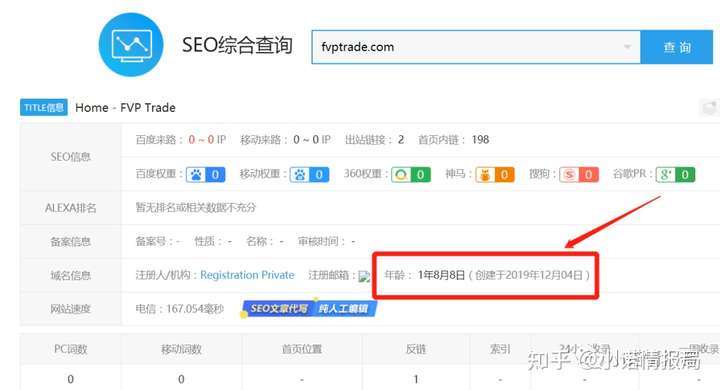Viewport: 720px width, 390px height.
Task: Click the 首页内链 value 198
Action: coord(480,140)
